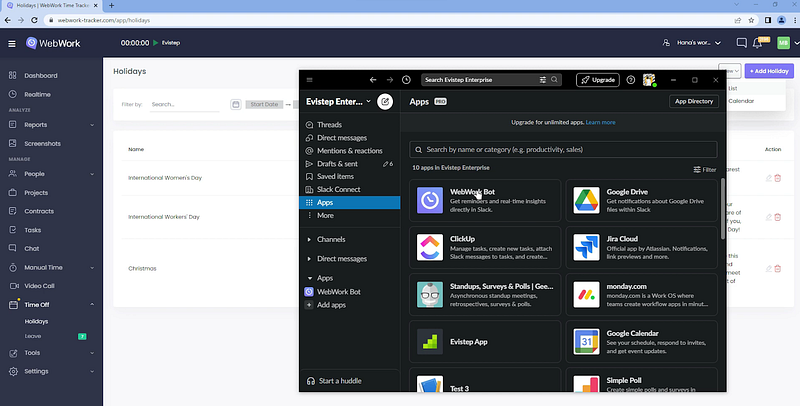Open the Slack apps Filter control
Viewport: 800px width, 406px height.
tap(705, 169)
